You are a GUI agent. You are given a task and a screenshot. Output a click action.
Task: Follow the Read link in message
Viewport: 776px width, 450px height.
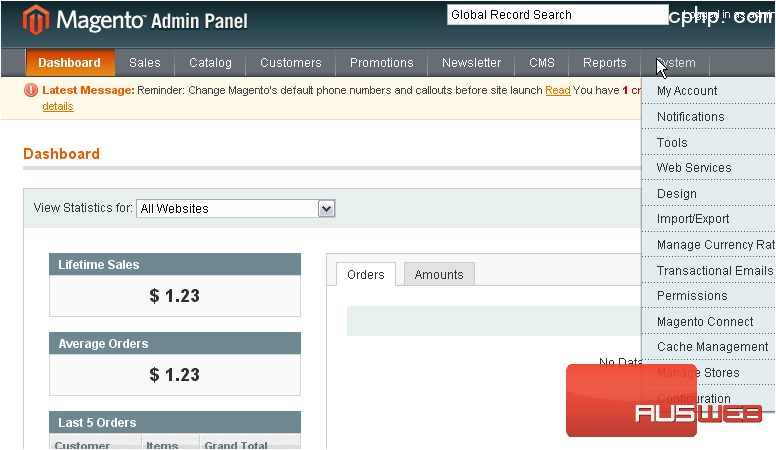click(x=558, y=90)
